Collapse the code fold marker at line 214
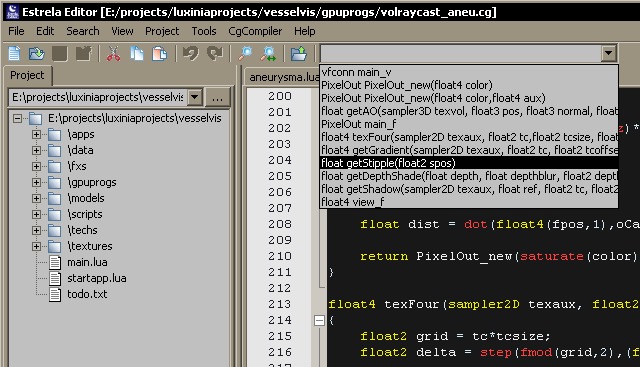The height and width of the screenshot is (367, 640). click(x=320, y=320)
